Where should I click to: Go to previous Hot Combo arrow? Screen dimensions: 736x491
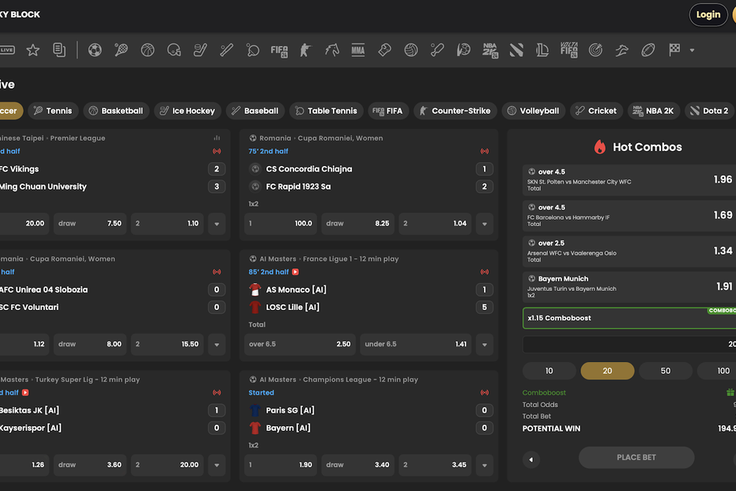click(531, 460)
